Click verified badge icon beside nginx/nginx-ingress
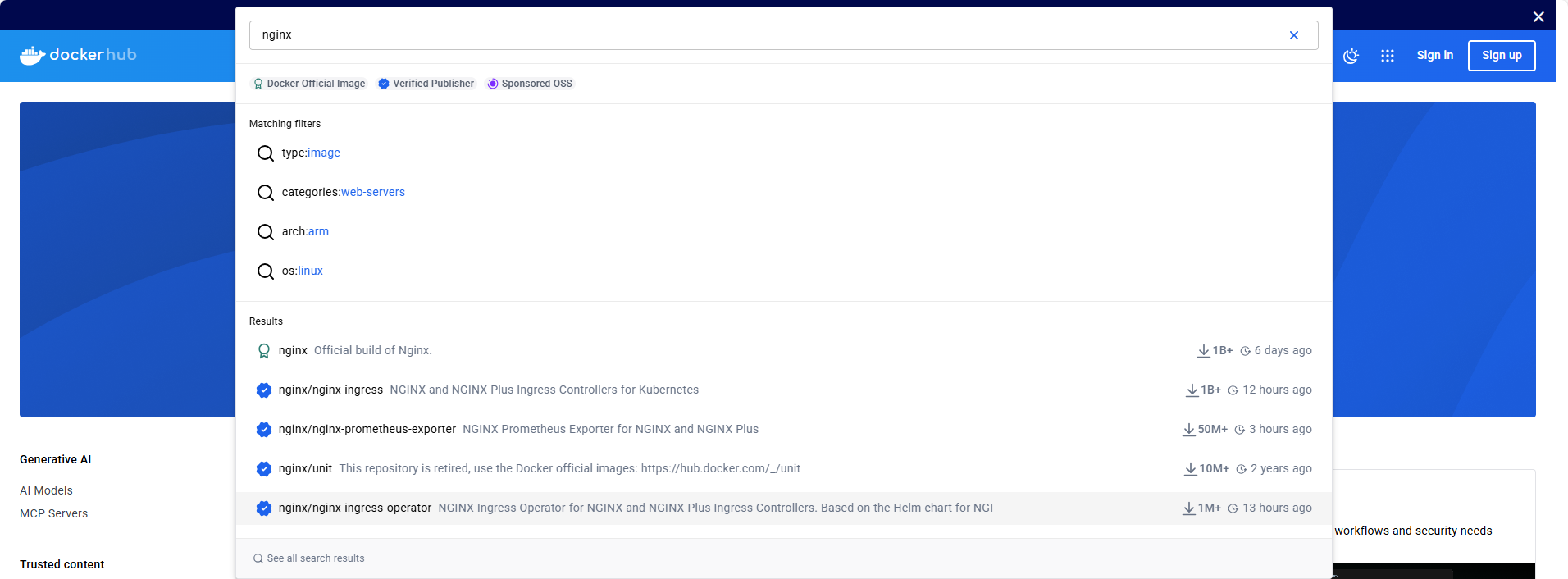 (264, 390)
